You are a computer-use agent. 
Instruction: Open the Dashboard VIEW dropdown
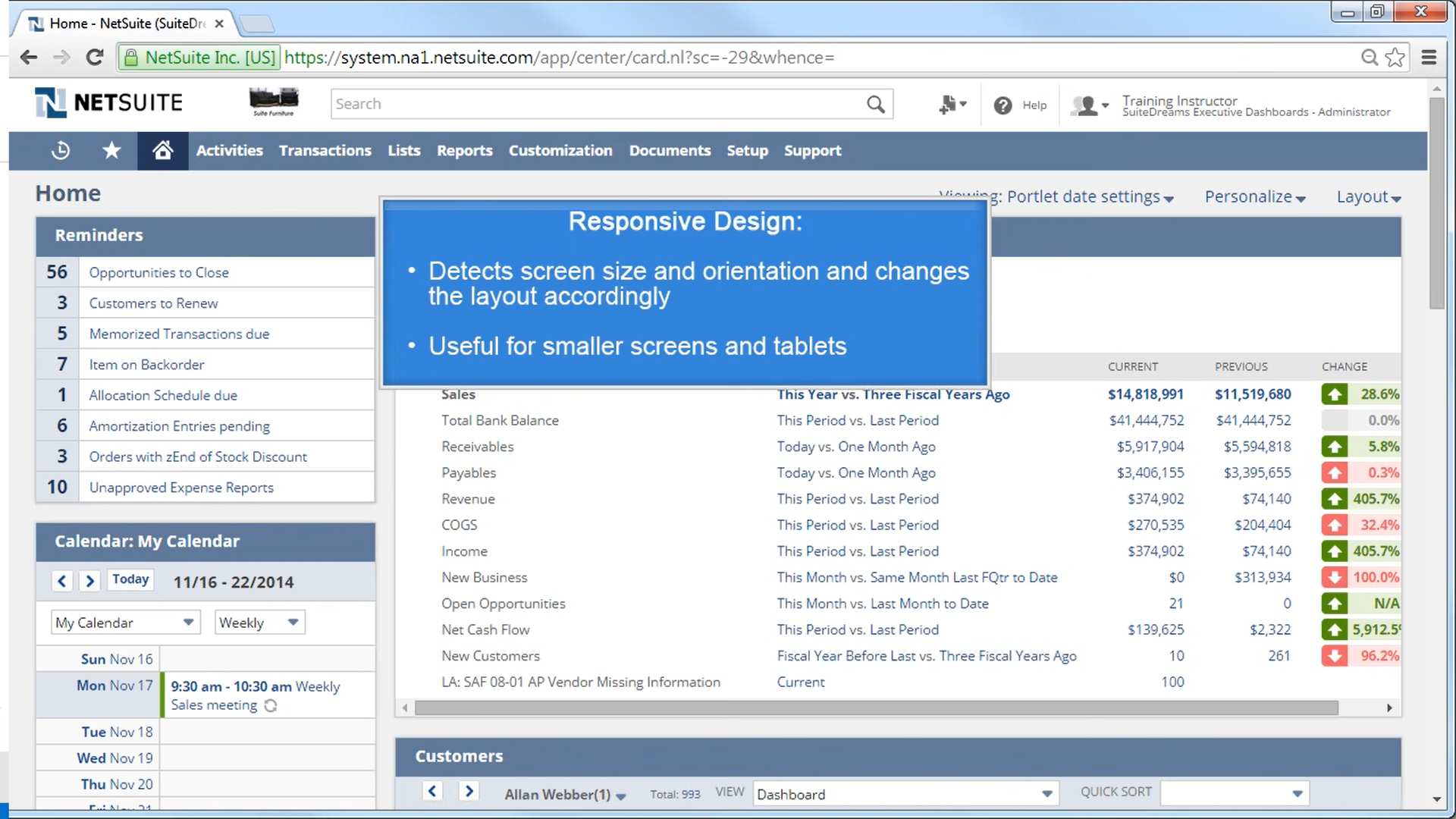[x=905, y=794]
